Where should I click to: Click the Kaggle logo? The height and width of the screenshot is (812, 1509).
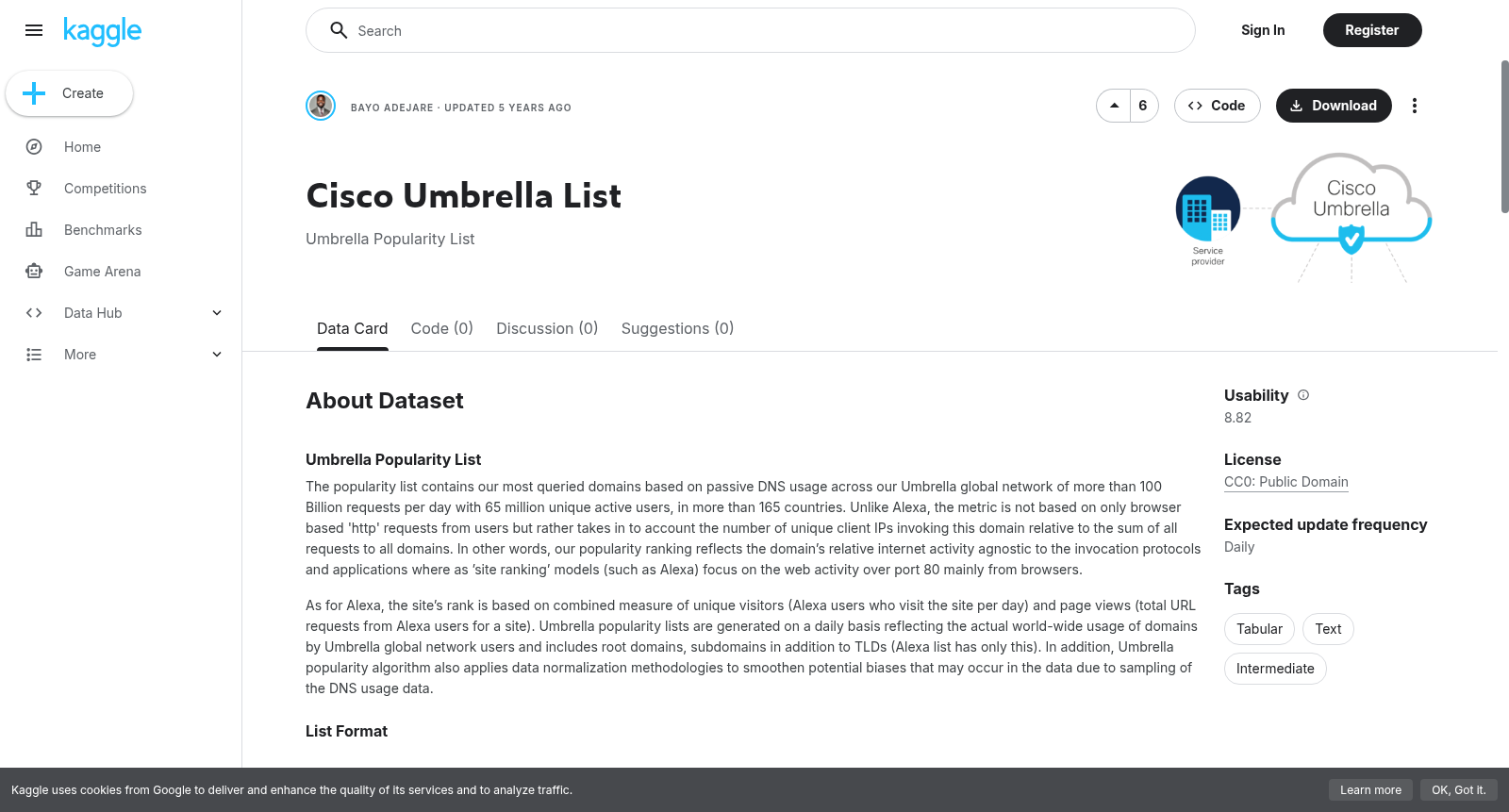102,31
